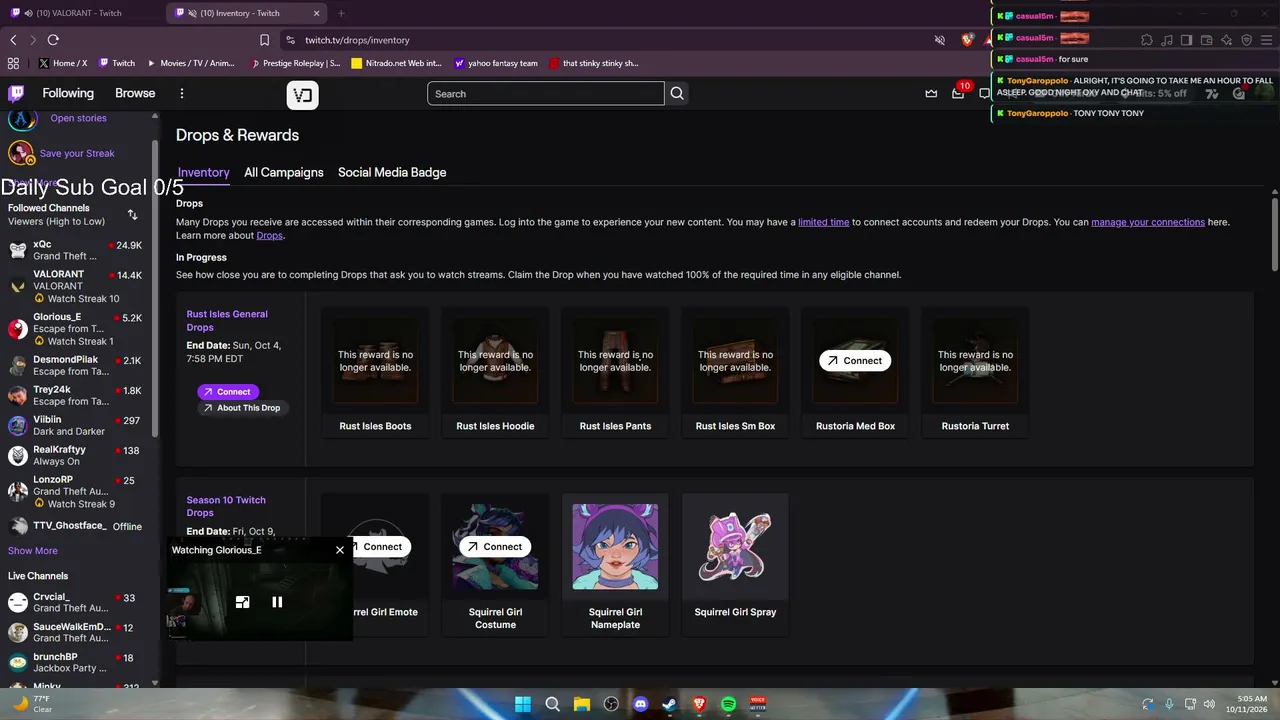Click inside the Twitch search field
The height and width of the screenshot is (720, 1280).
[x=546, y=94]
